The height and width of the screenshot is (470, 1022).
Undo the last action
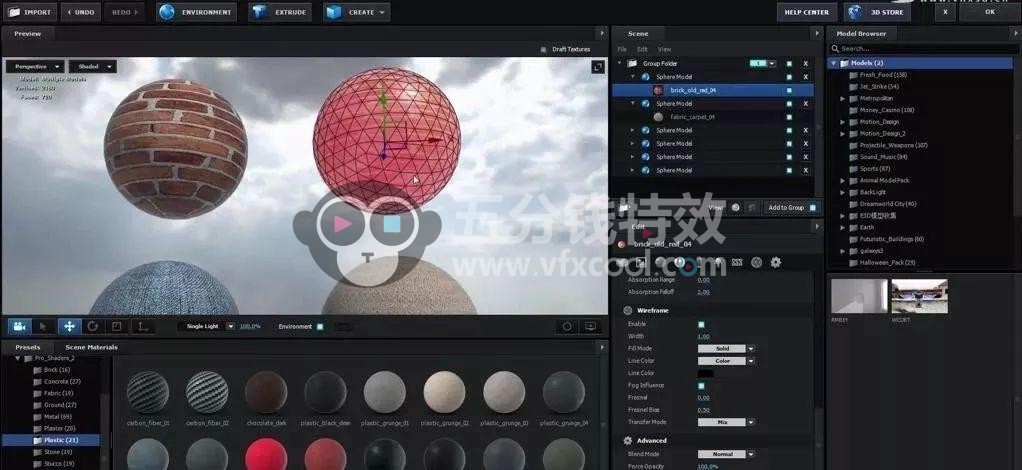[80, 12]
